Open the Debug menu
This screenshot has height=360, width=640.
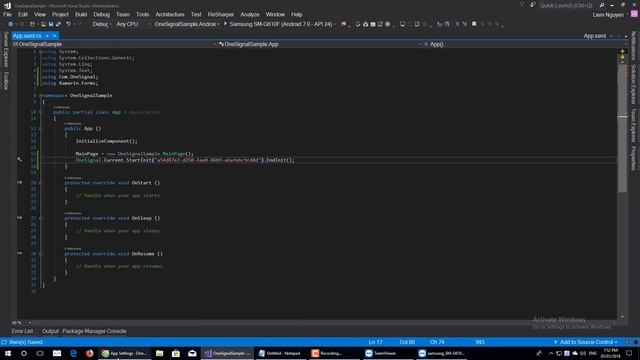pos(102,14)
